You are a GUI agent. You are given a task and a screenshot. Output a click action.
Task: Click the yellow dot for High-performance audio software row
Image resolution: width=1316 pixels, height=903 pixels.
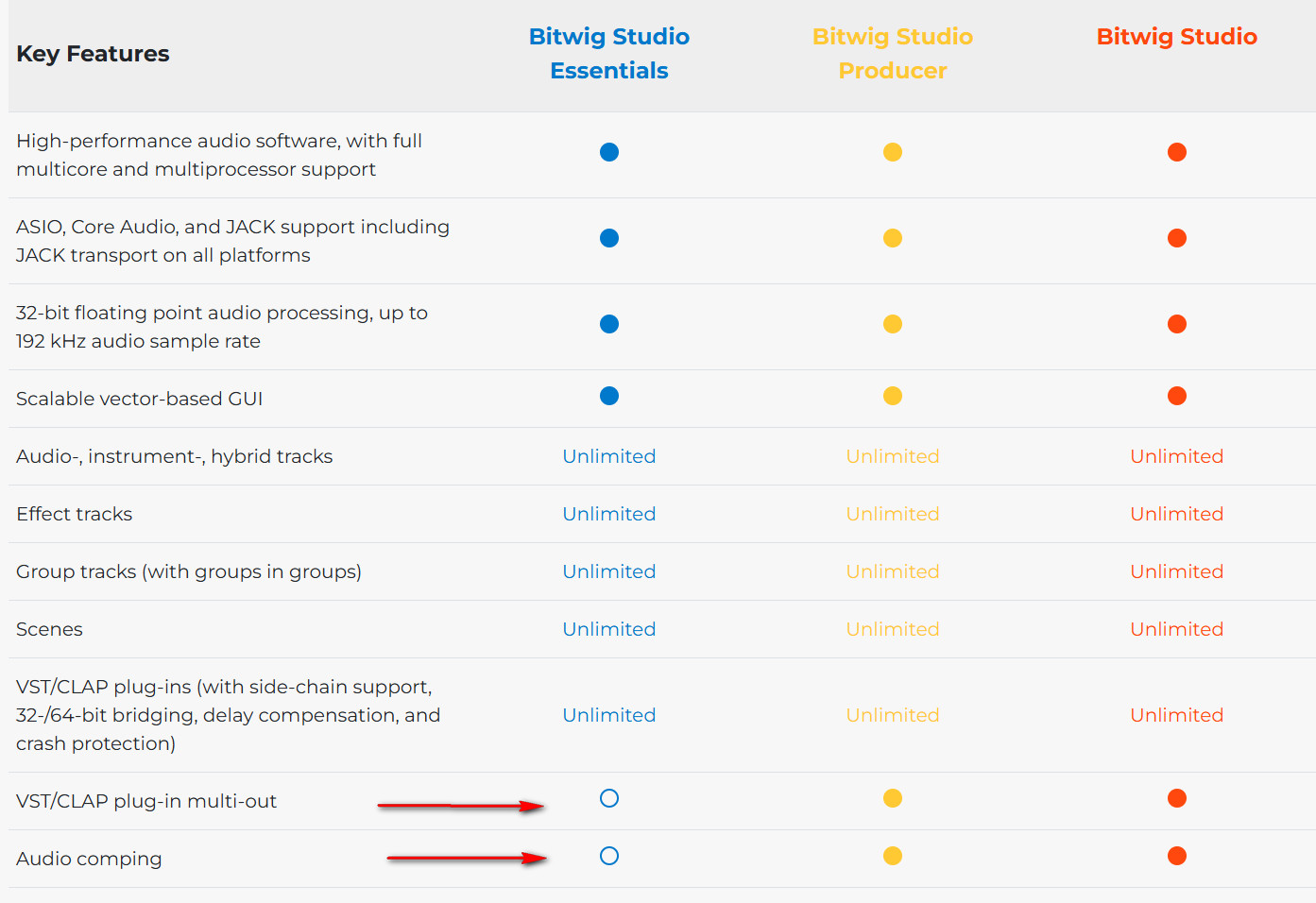(x=893, y=152)
